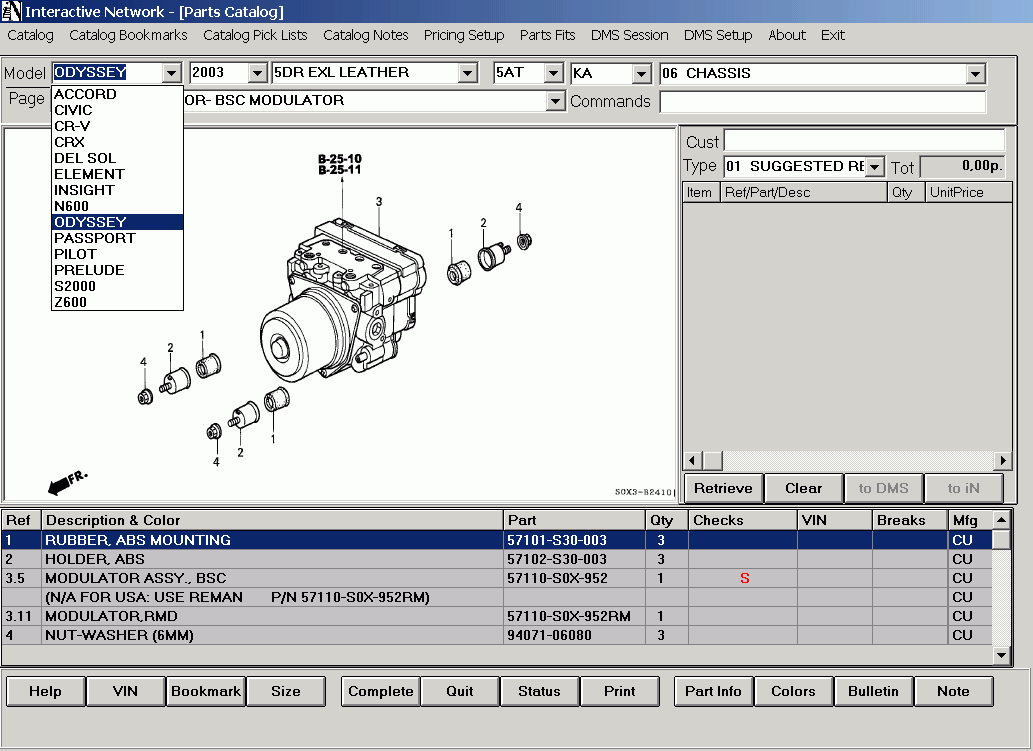Click the Note button
Screen dimensions: 1033x751
pyautogui.click(x=953, y=691)
